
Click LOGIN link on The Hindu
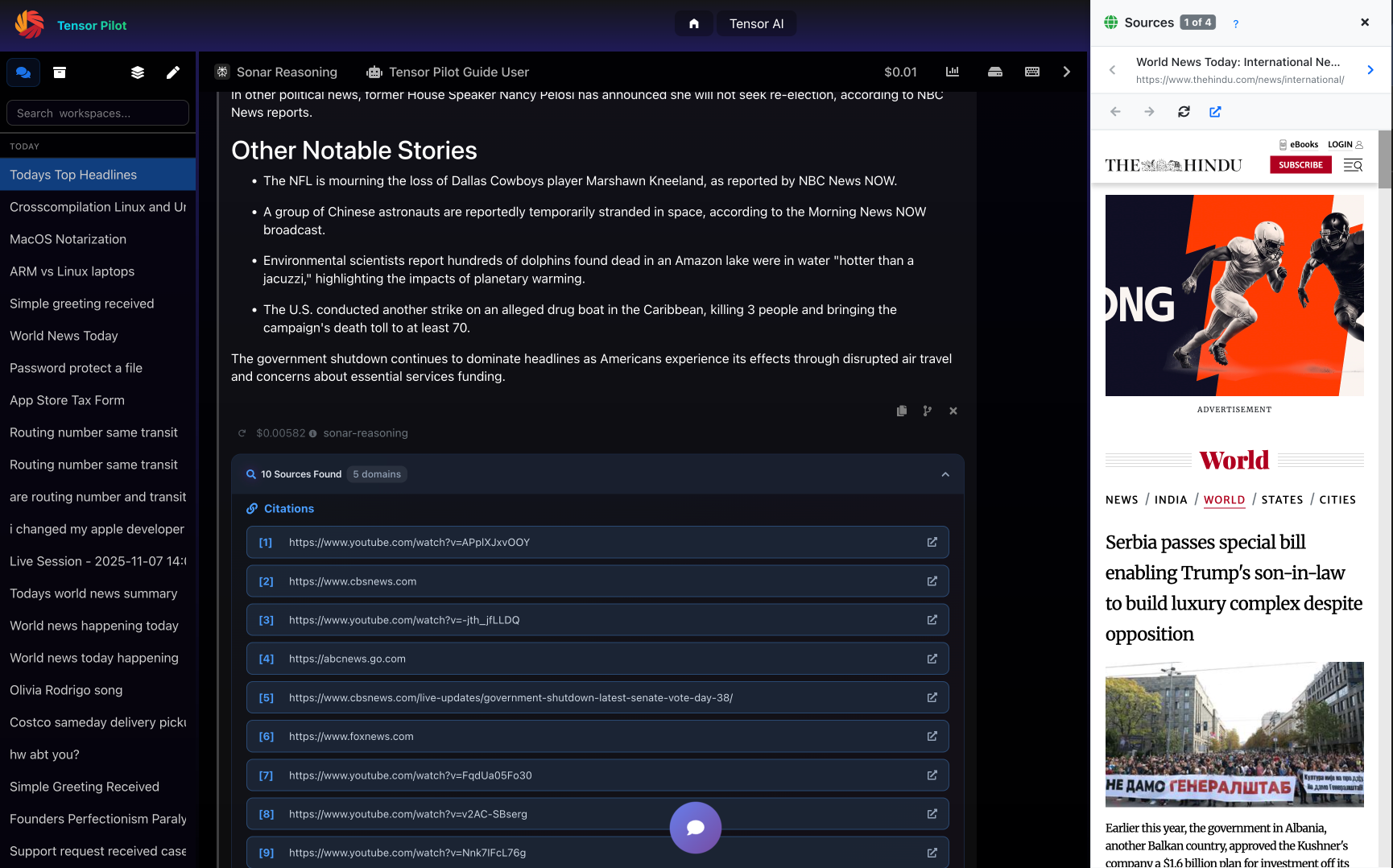tap(1345, 145)
